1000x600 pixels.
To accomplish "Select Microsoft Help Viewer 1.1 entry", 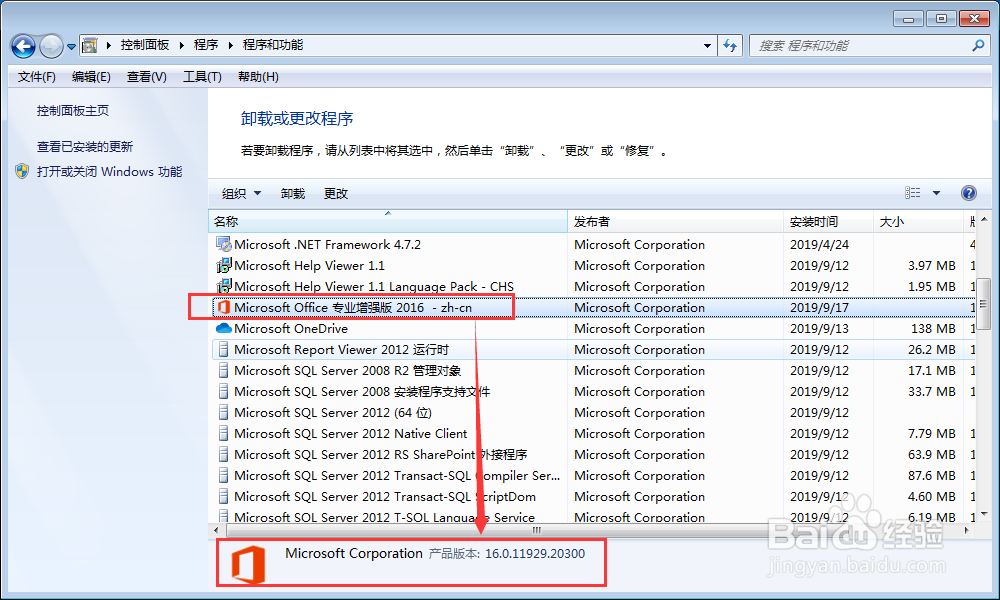I will [x=309, y=265].
